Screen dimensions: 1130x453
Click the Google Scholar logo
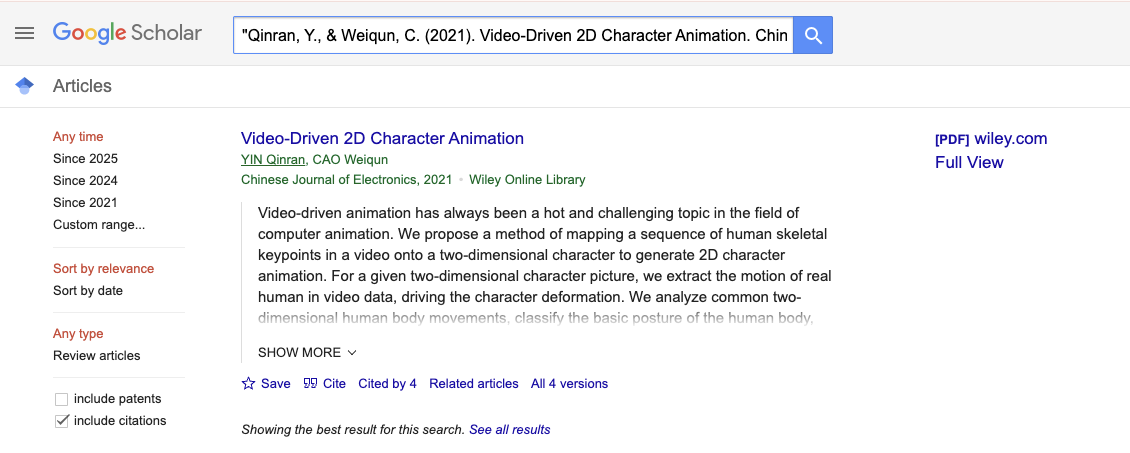(127, 33)
